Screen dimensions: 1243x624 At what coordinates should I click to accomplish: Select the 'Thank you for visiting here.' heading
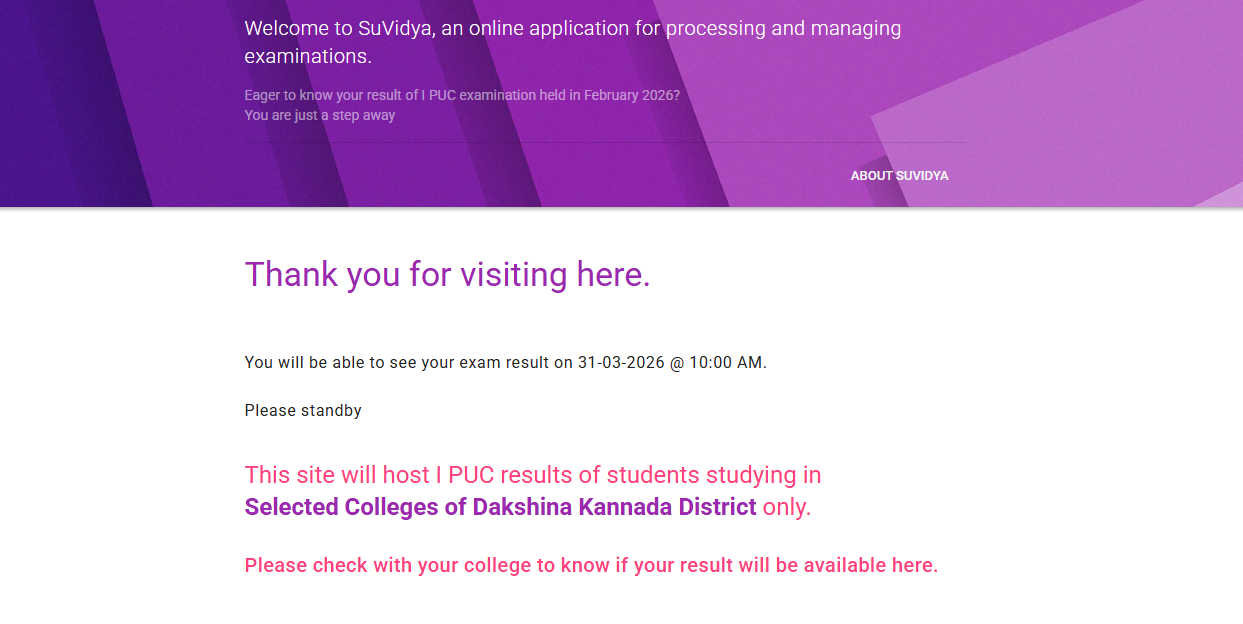447,274
